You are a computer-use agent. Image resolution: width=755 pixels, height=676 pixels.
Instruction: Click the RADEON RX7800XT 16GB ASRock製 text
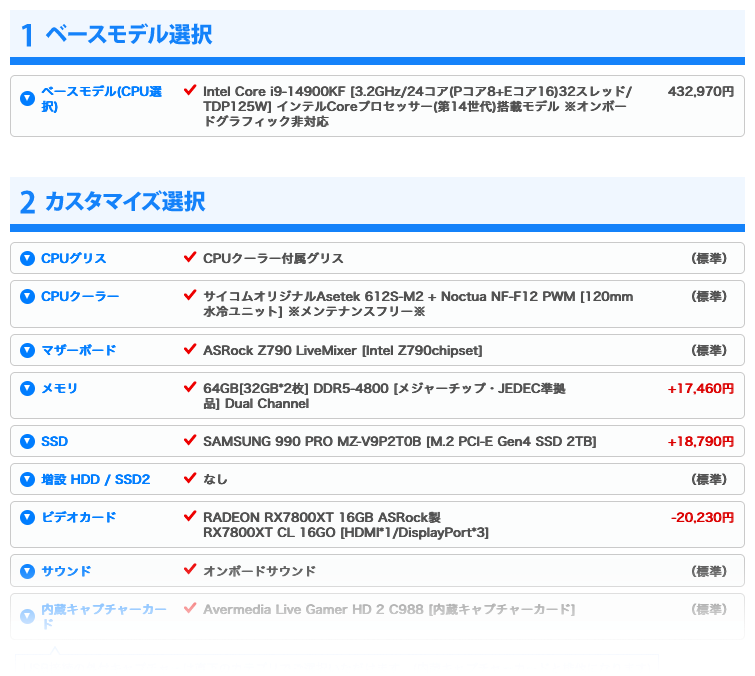pos(322,518)
